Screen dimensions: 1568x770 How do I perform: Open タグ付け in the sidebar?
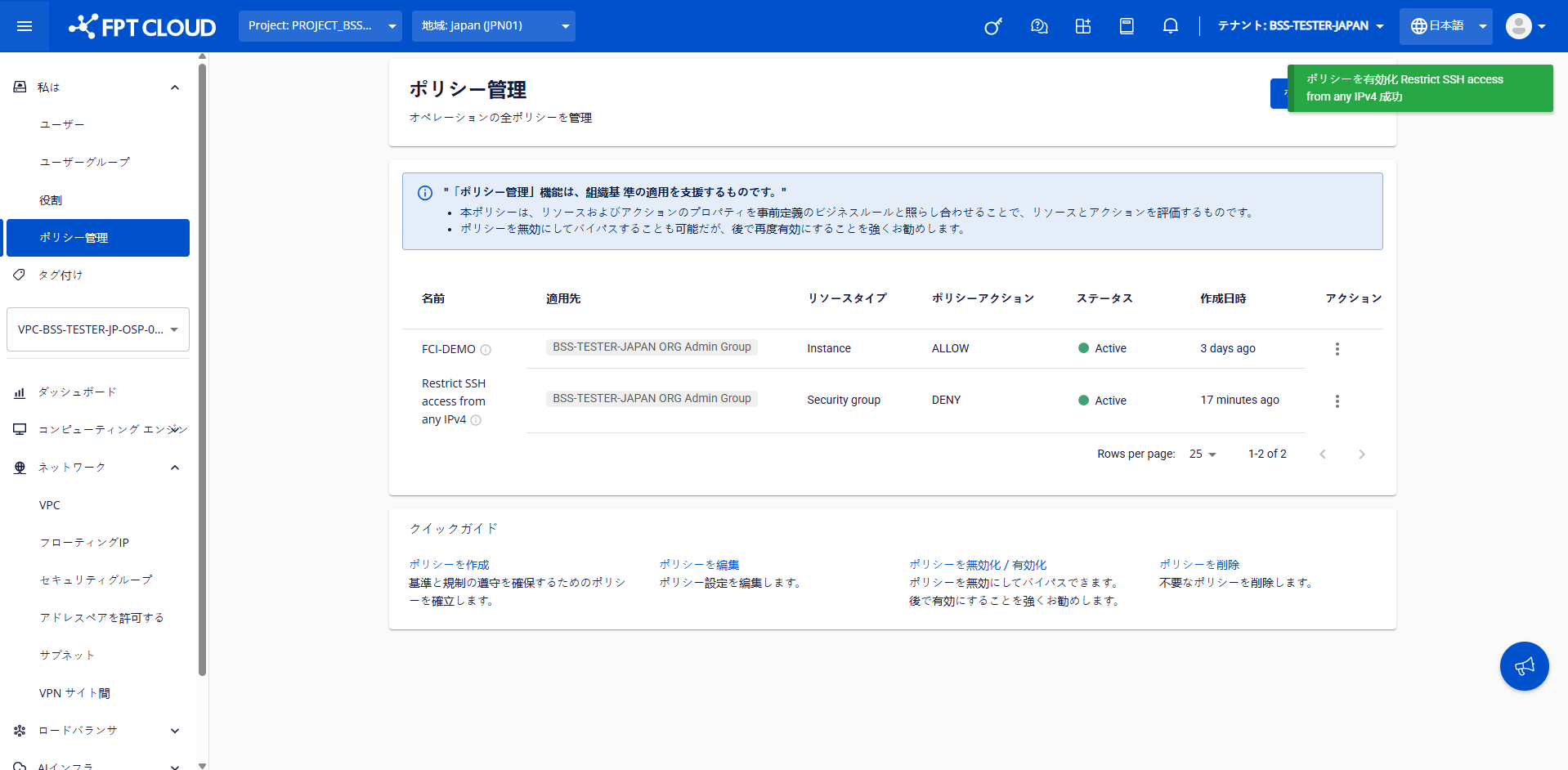[x=60, y=275]
